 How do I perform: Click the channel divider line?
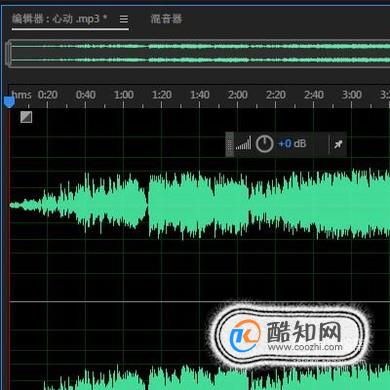[200, 302]
